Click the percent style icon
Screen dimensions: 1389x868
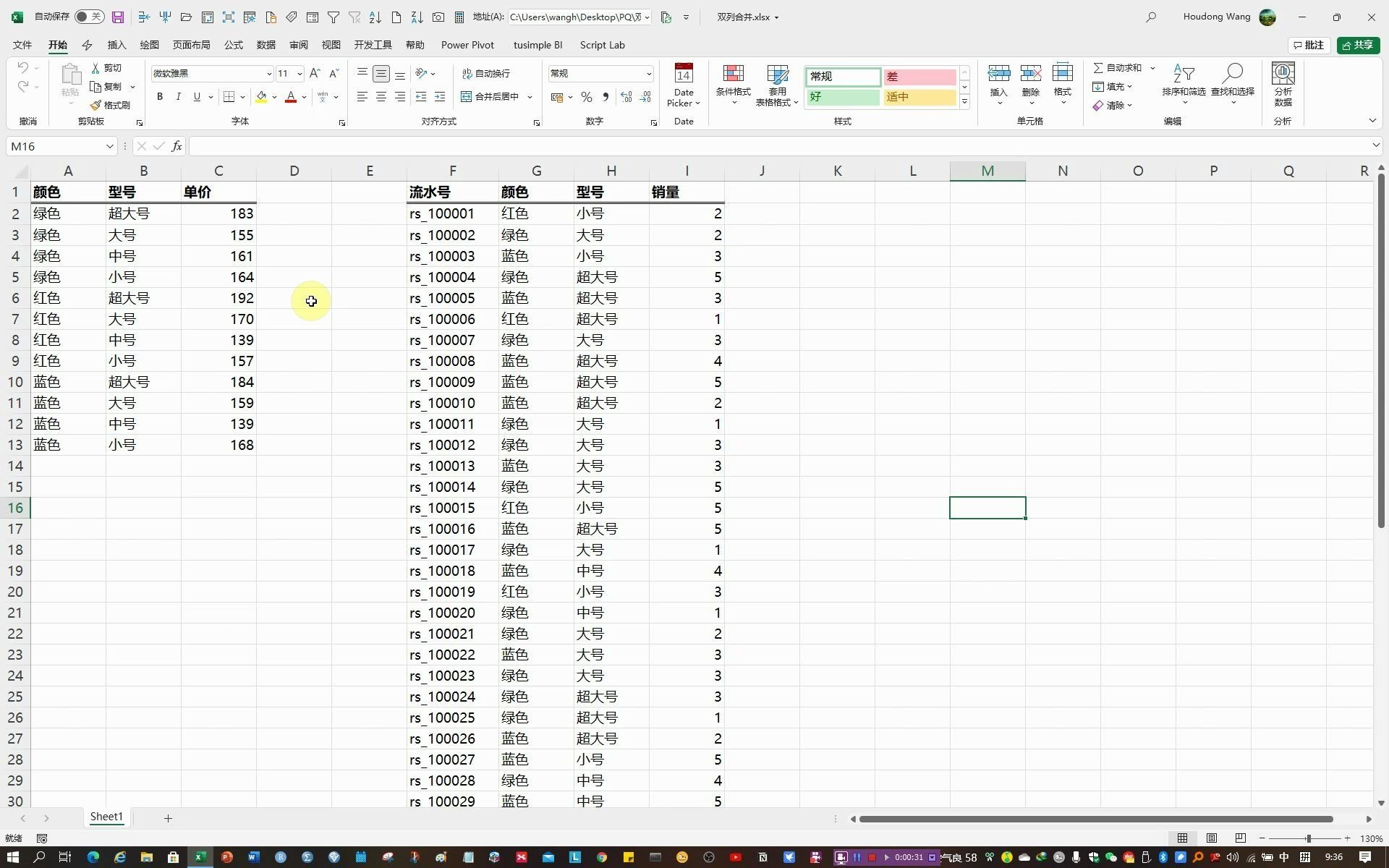[x=586, y=96]
